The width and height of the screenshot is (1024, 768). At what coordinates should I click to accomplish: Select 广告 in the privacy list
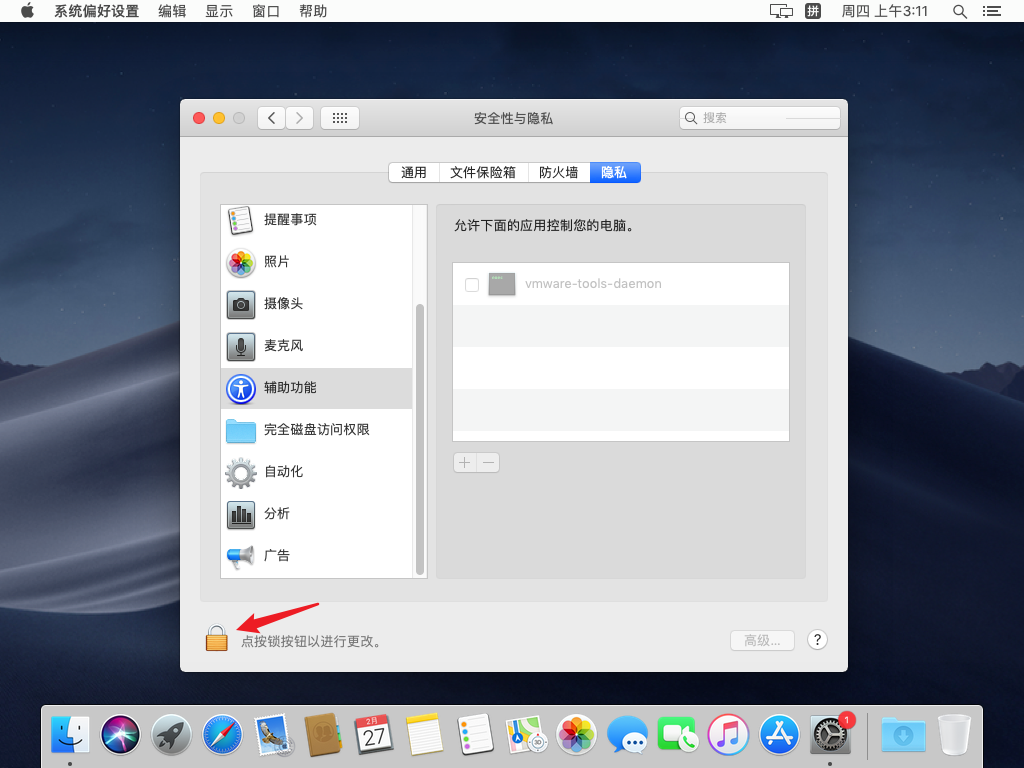pyautogui.click(x=317, y=556)
